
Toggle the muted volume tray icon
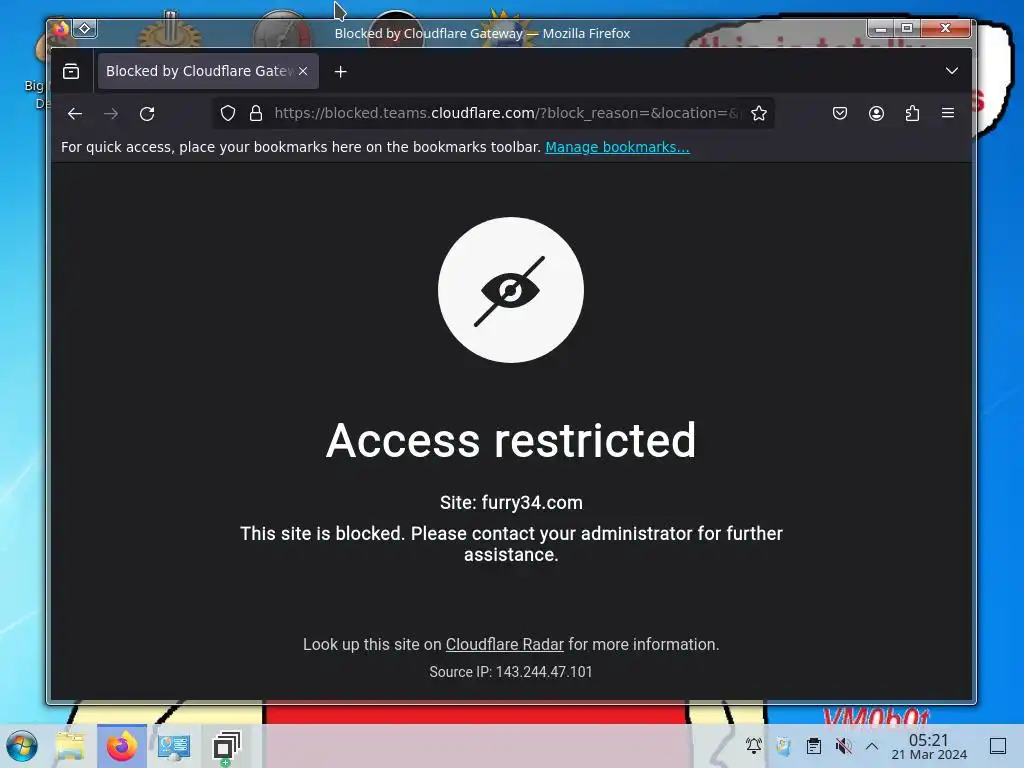844,745
